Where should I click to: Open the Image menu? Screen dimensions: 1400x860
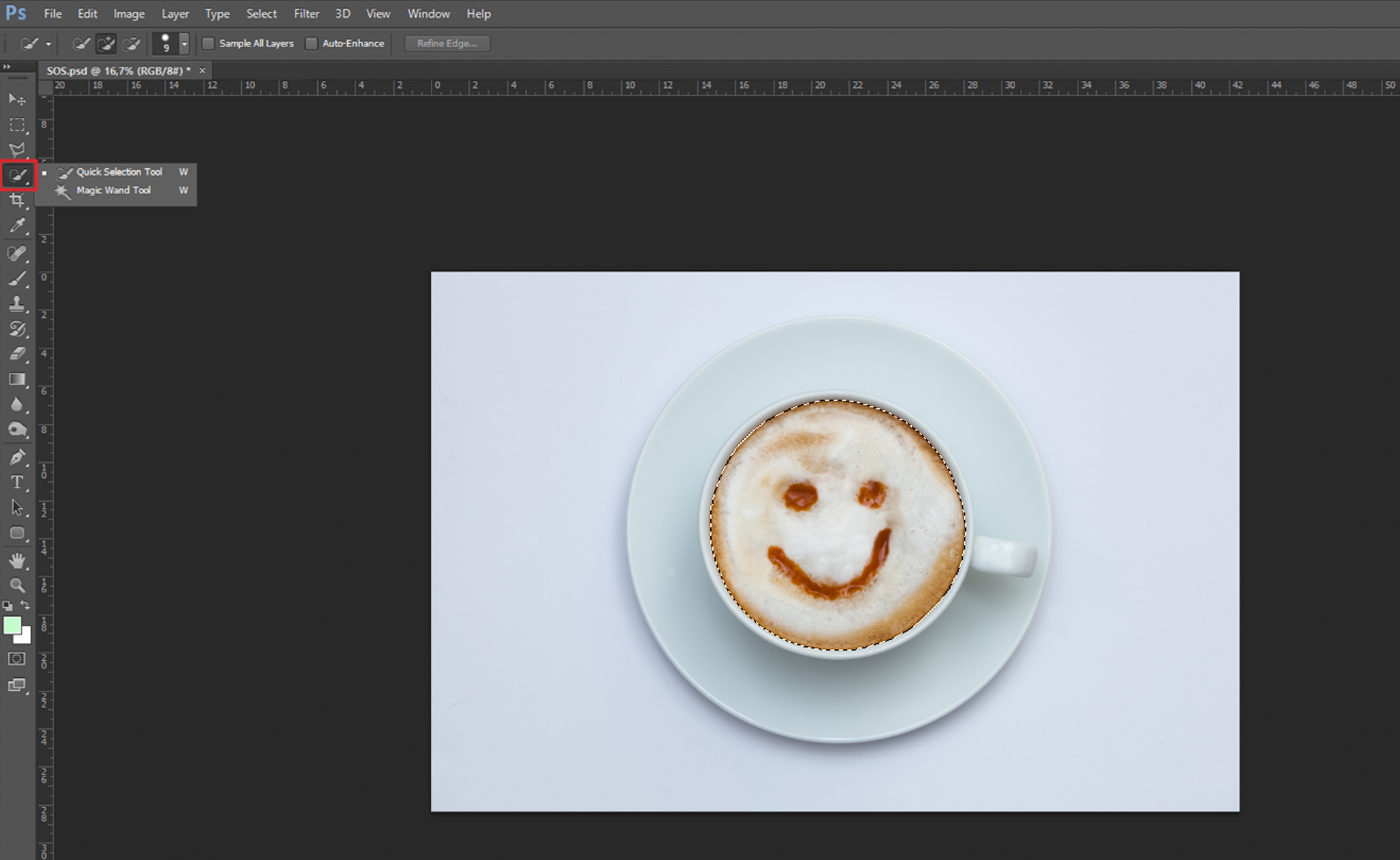pos(128,14)
